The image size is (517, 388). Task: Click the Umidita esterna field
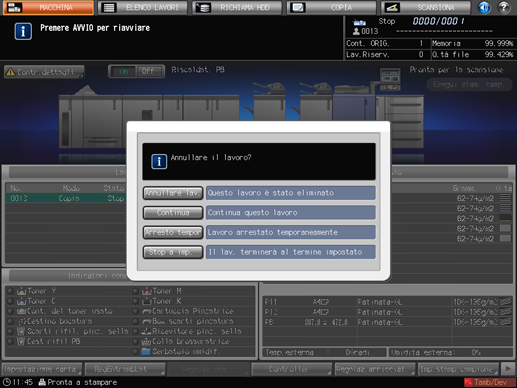click(450, 353)
